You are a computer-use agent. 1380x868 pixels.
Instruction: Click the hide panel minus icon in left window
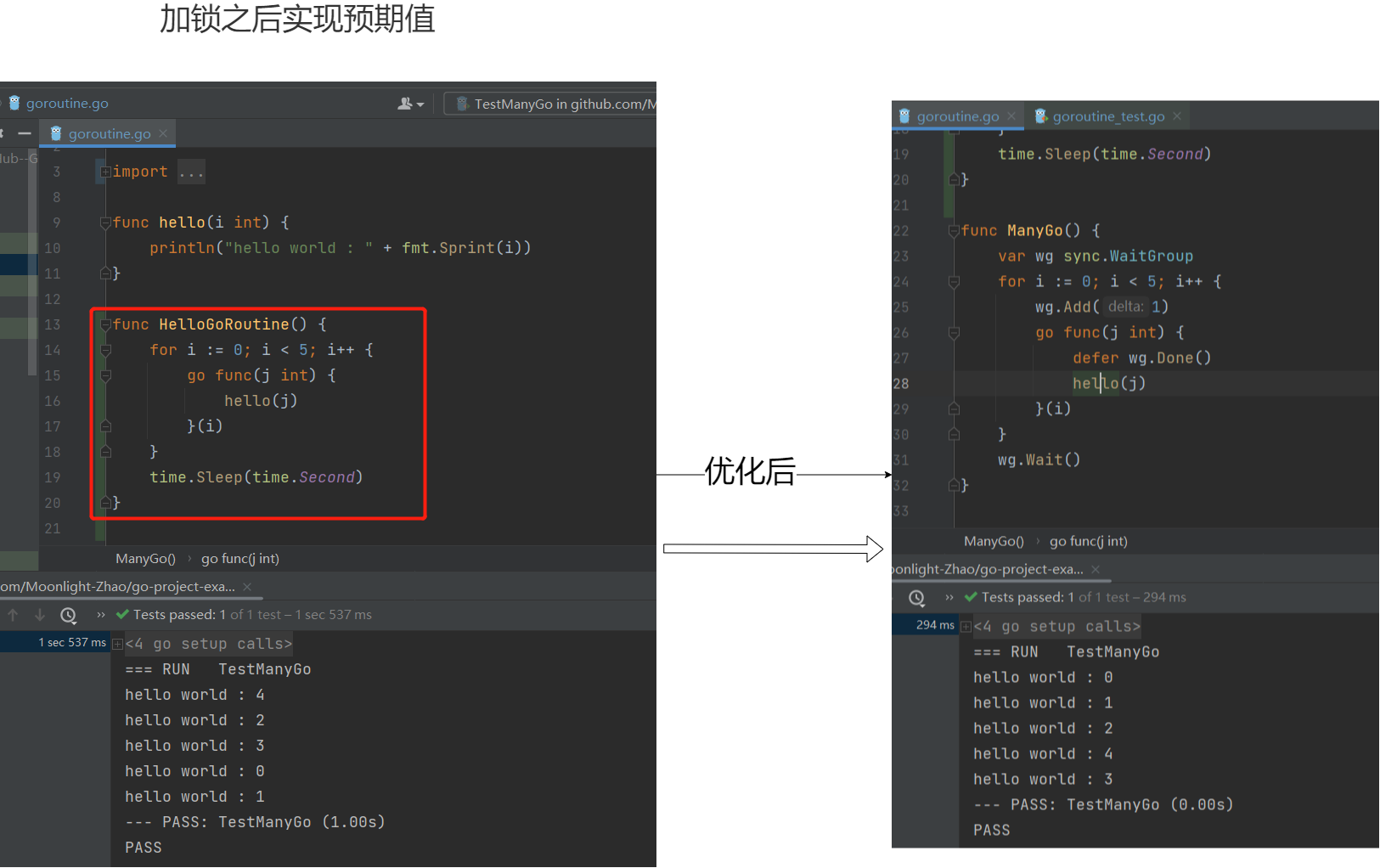pyautogui.click(x=25, y=133)
